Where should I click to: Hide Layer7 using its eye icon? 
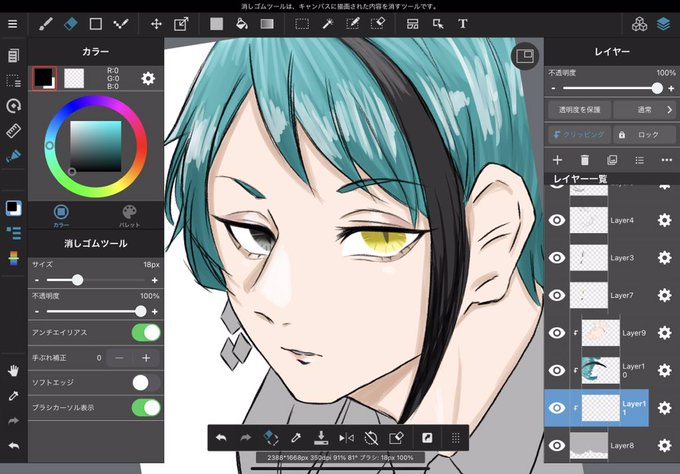tap(557, 295)
